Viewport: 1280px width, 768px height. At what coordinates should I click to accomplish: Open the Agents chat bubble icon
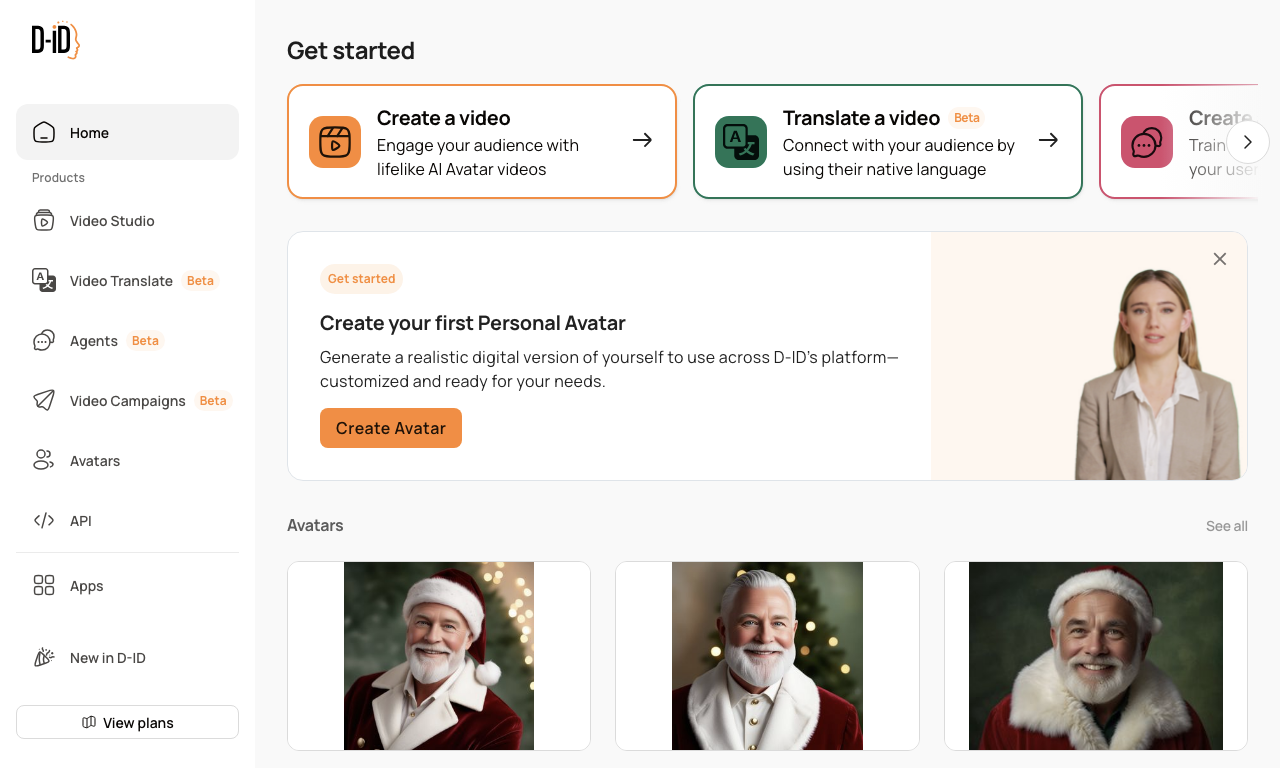(44, 341)
